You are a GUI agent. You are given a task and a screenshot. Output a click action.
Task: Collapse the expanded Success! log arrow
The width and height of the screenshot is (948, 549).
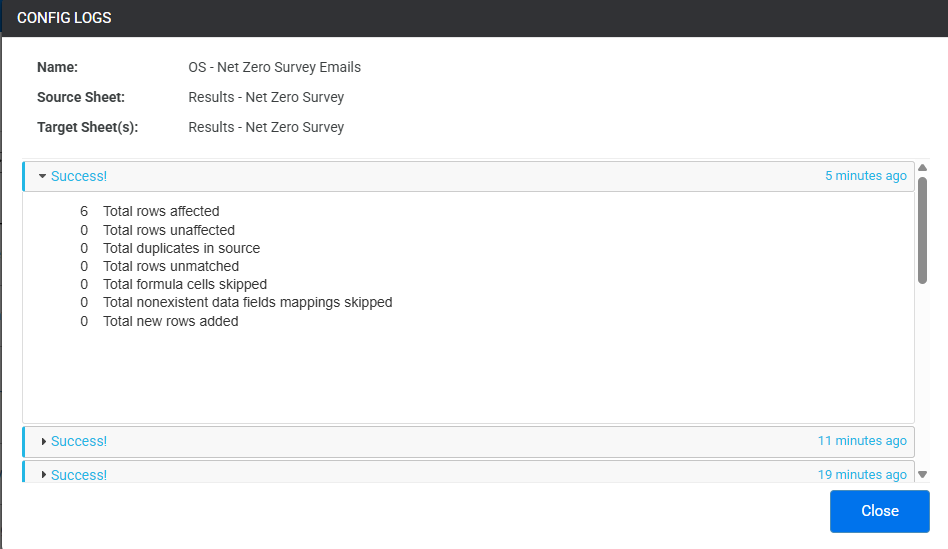(42, 176)
